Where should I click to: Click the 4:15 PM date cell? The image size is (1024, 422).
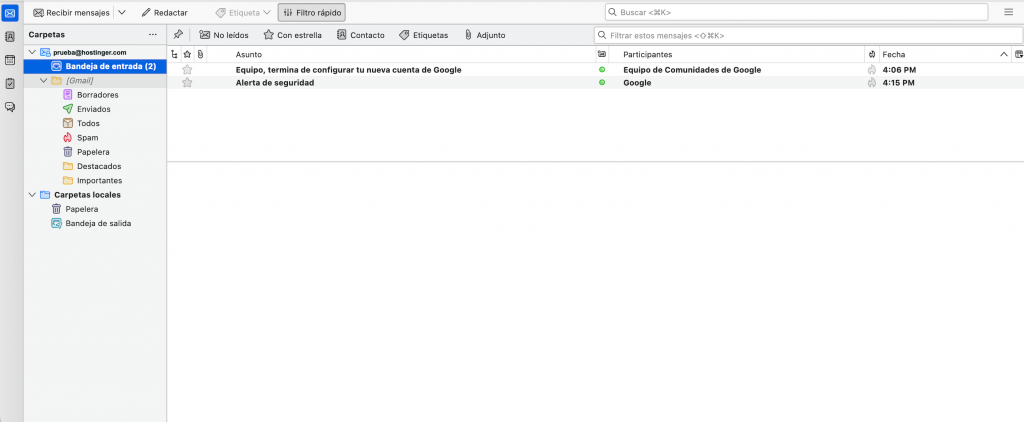click(x=899, y=82)
